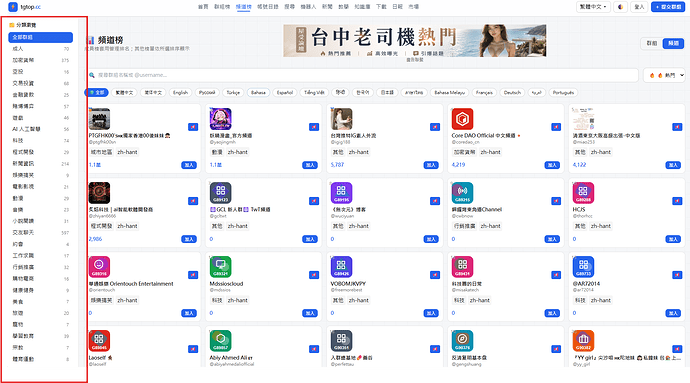Click the bar chart icon beside 頻道榜 heading
Screen dimensions: 690x383
click(91, 40)
